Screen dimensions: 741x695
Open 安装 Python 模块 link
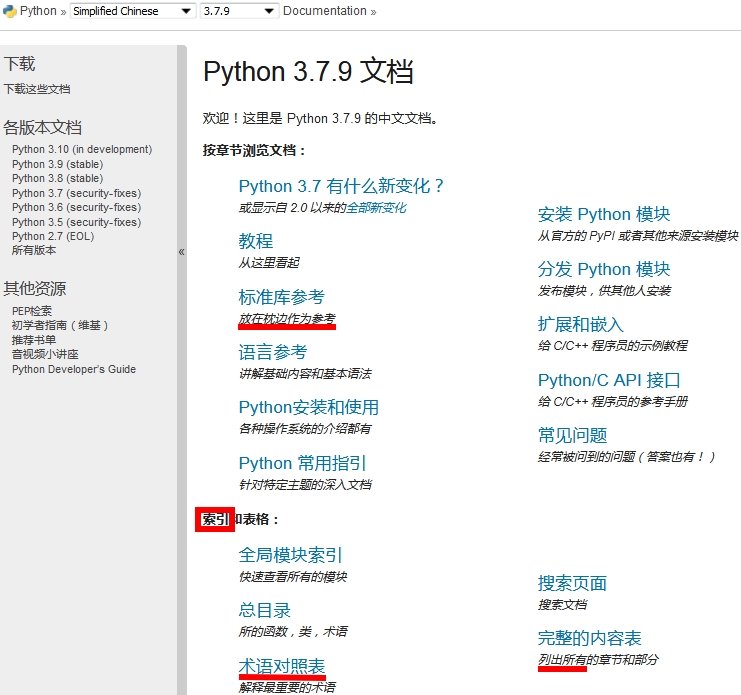604,215
